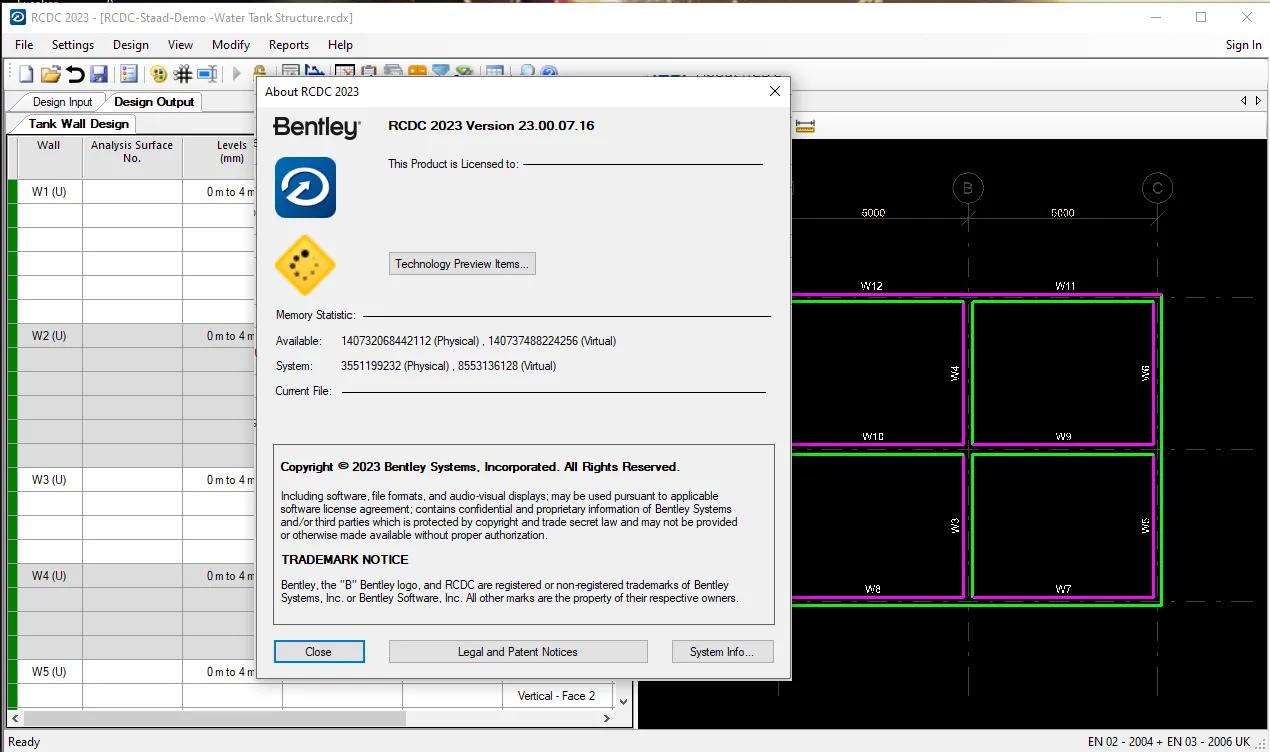Click grid bubble B in the drawing

(967, 188)
